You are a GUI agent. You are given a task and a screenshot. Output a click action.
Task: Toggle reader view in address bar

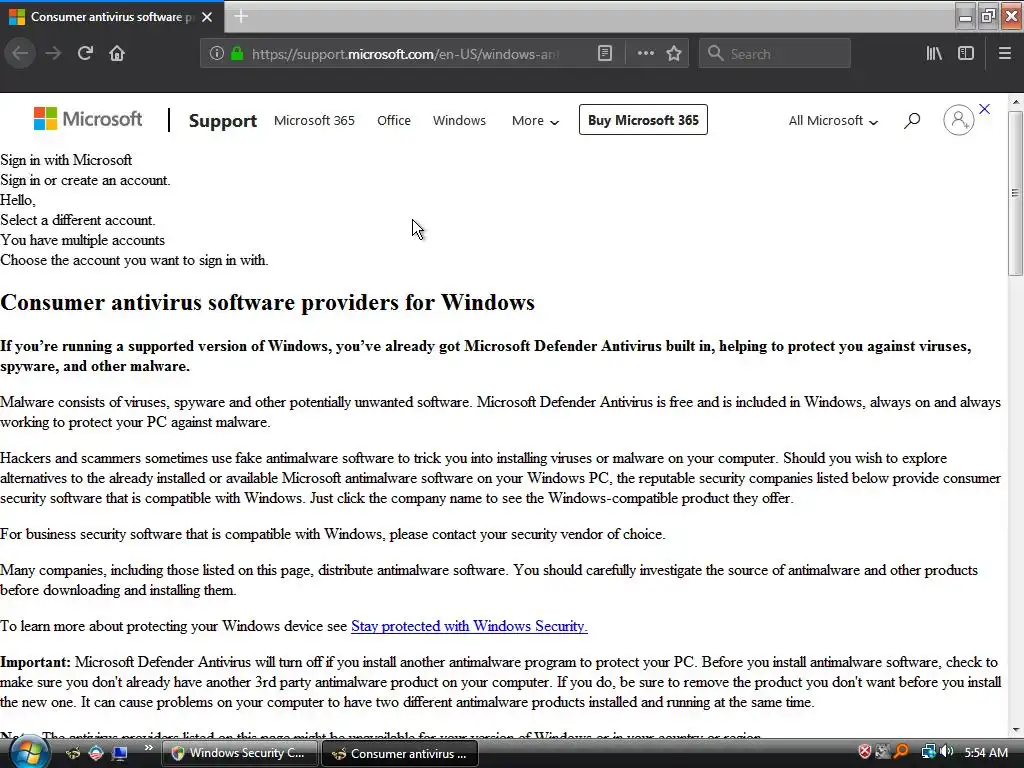pyautogui.click(x=605, y=54)
